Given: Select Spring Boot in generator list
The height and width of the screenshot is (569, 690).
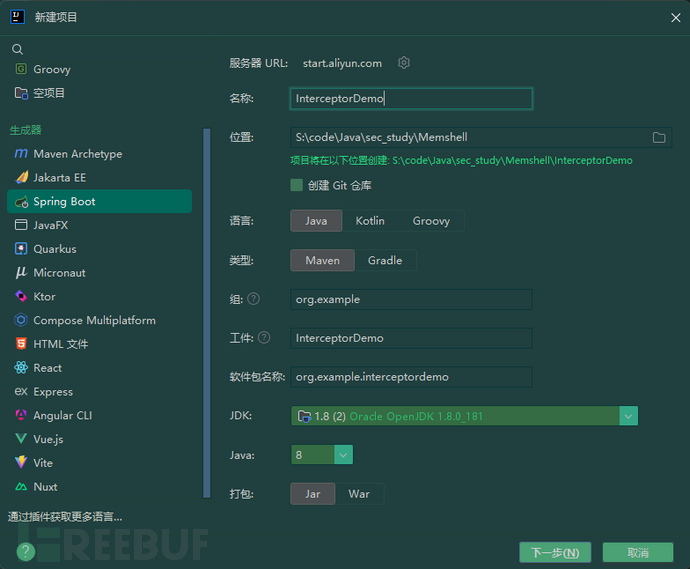Looking at the screenshot, I should click(x=64, y=202).
